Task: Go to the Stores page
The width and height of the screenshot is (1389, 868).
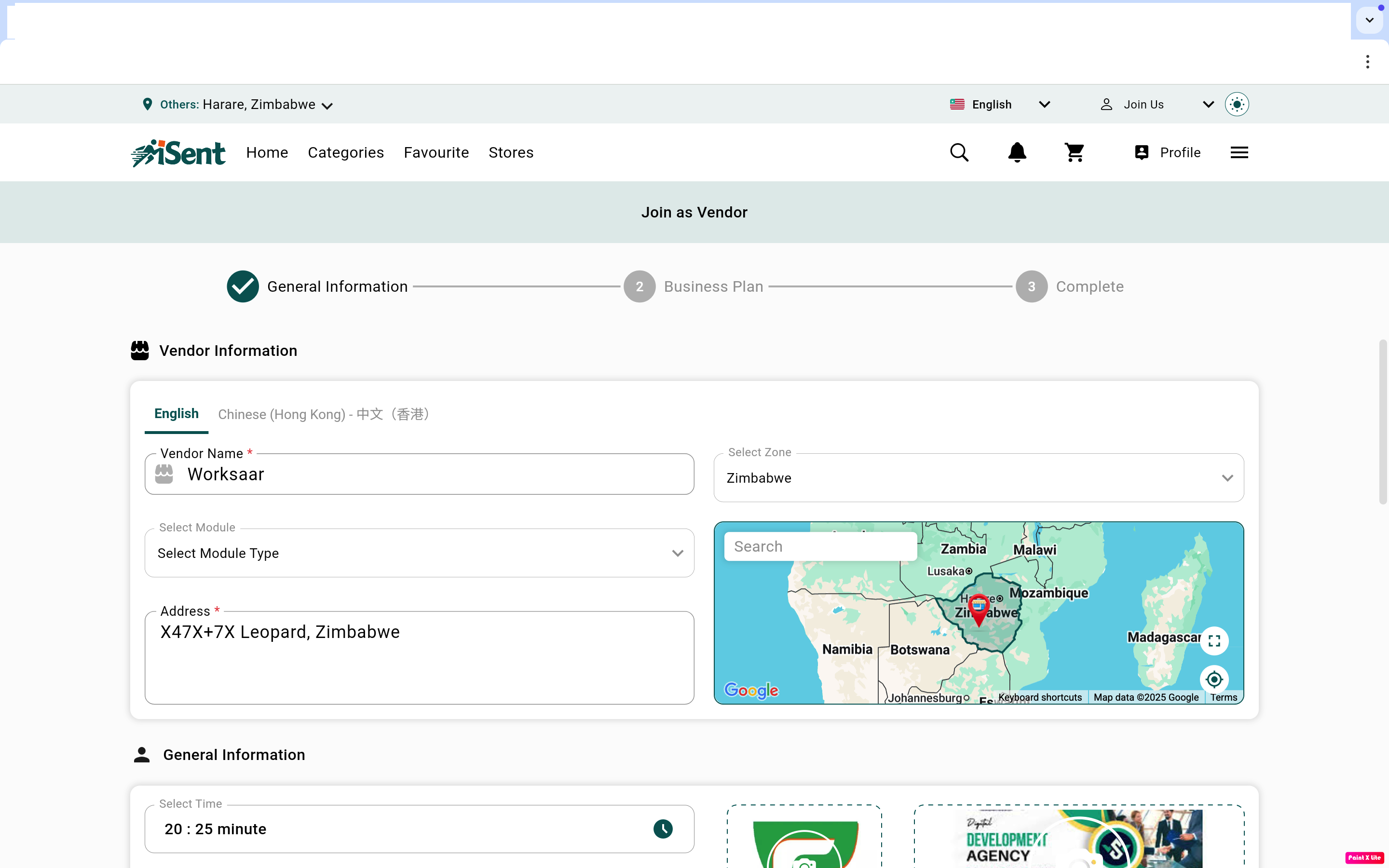Action: point(511,153)
